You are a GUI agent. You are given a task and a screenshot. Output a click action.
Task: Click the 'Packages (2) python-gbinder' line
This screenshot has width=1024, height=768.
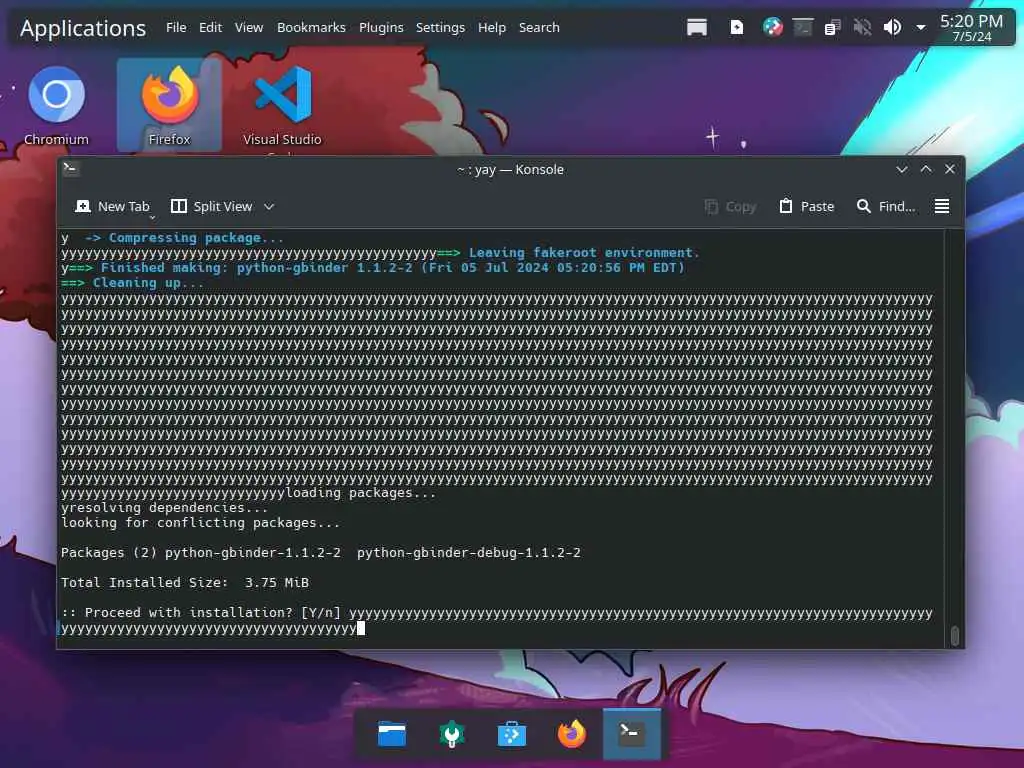click(321, 552)
